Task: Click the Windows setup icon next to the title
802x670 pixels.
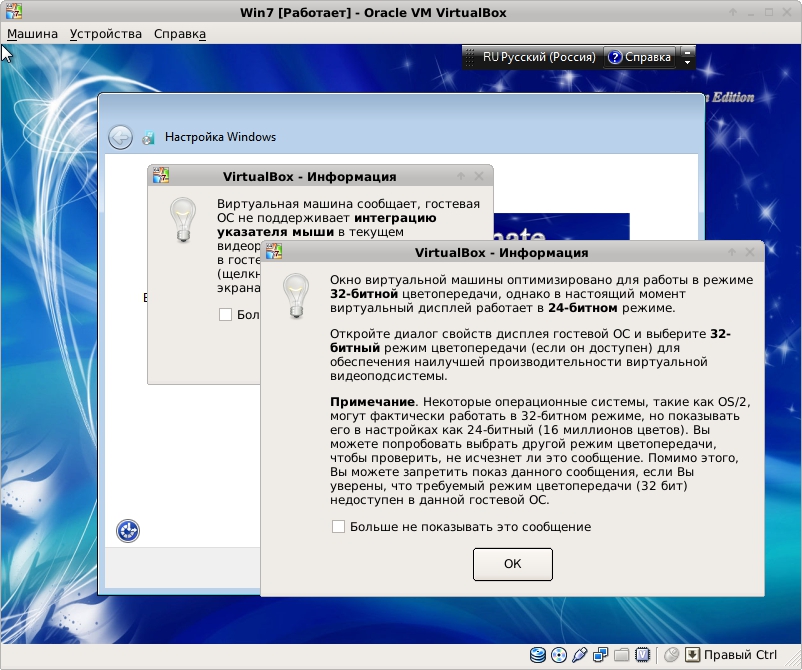Action: coord(148,137)
